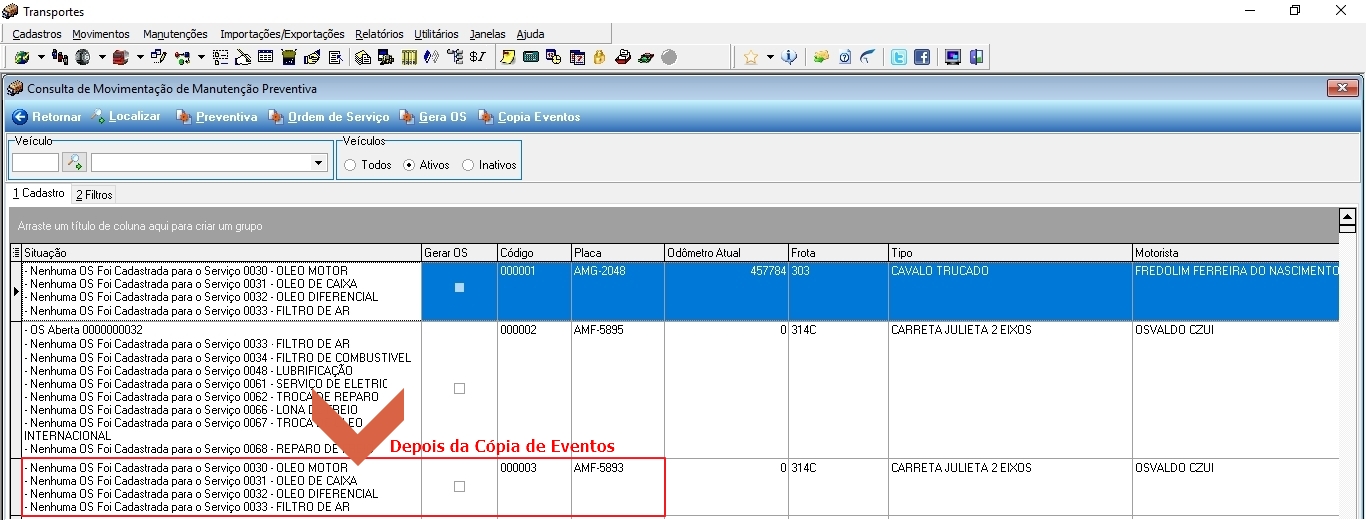Screen dimensions: 1366x520
Task: Open the tire icon in the main toolbar
Action: (83, 57)
